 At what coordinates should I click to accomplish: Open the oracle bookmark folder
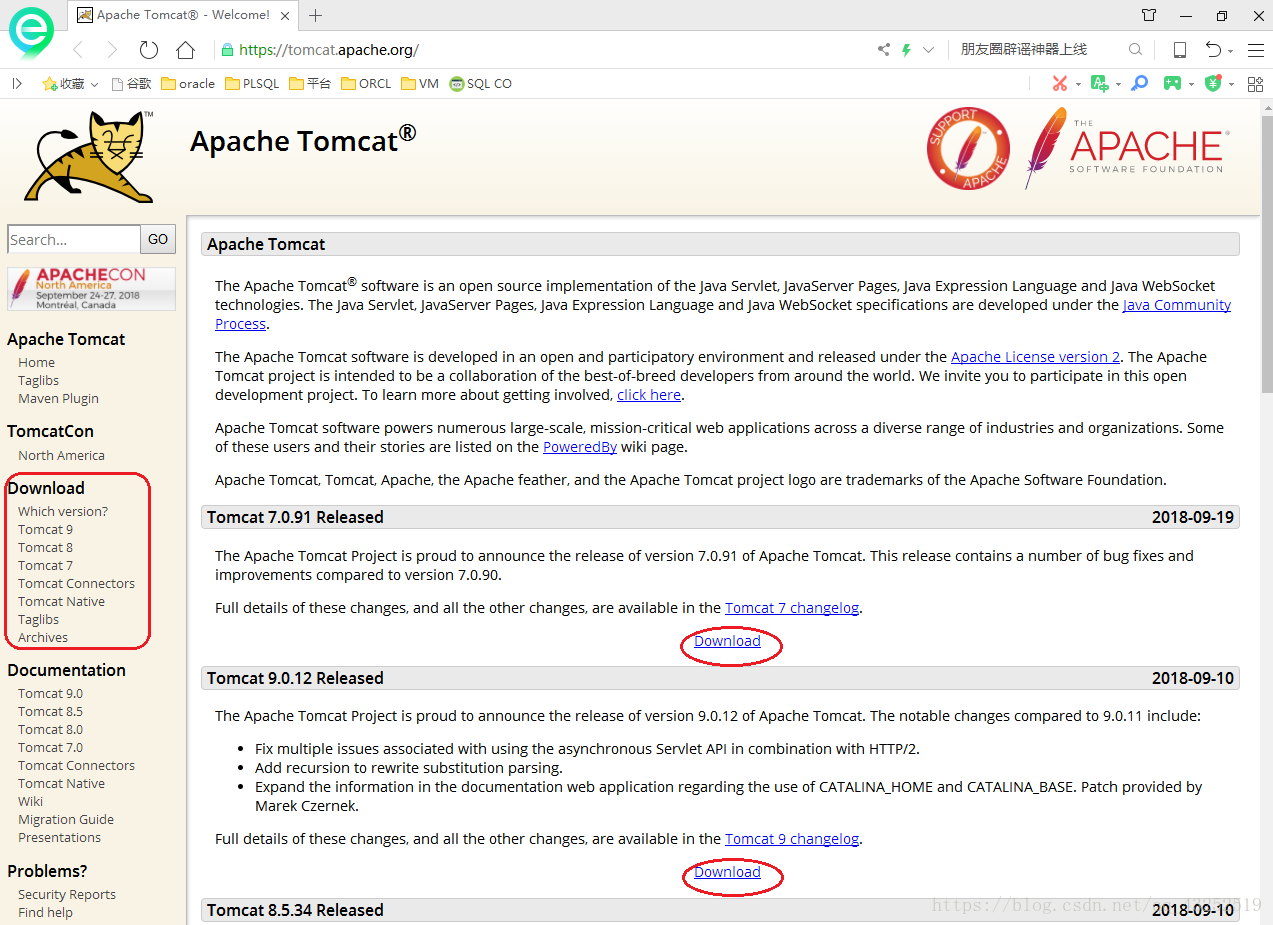188,84
